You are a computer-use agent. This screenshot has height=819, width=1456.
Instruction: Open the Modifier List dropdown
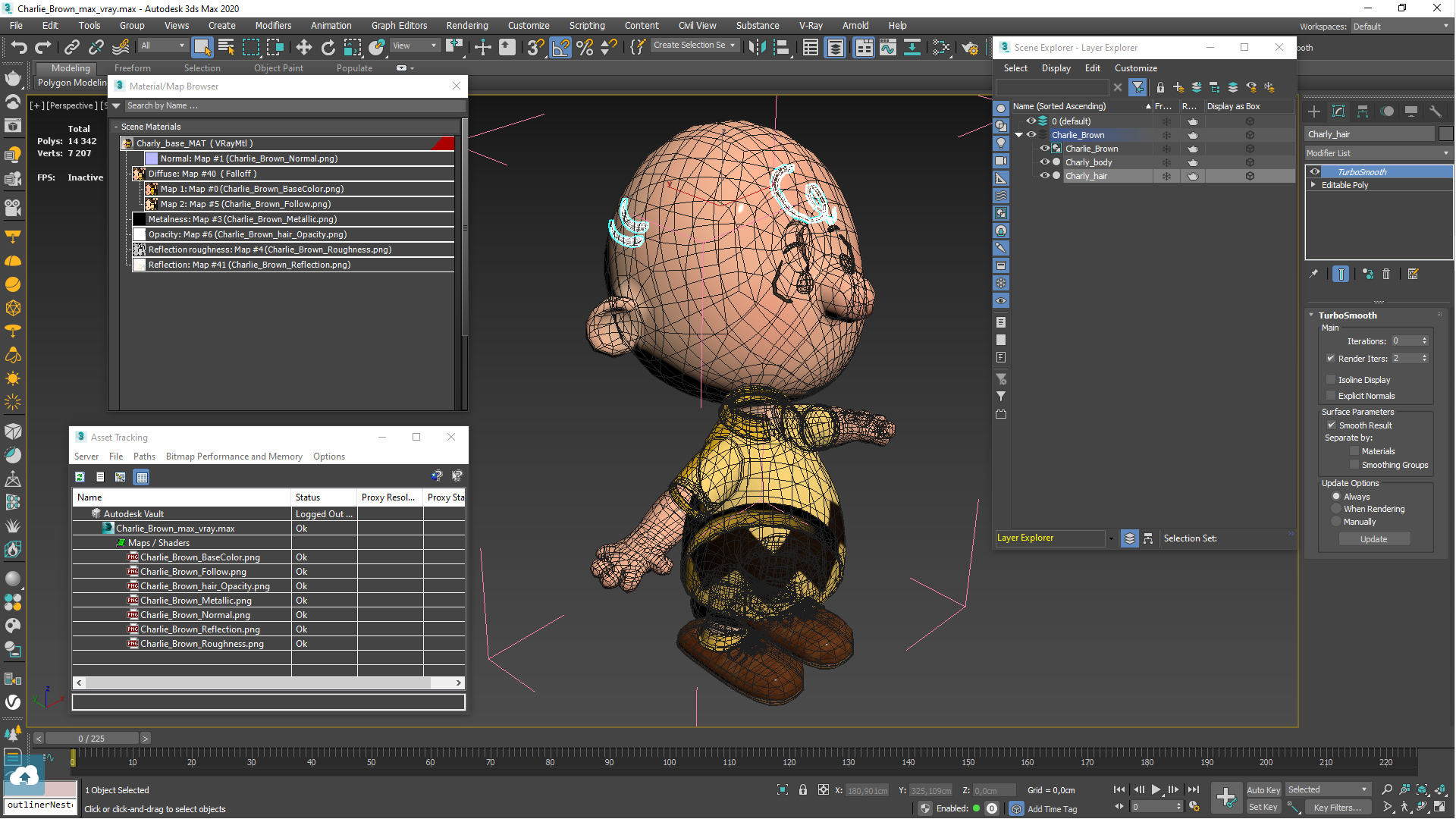coord(1378,153)
